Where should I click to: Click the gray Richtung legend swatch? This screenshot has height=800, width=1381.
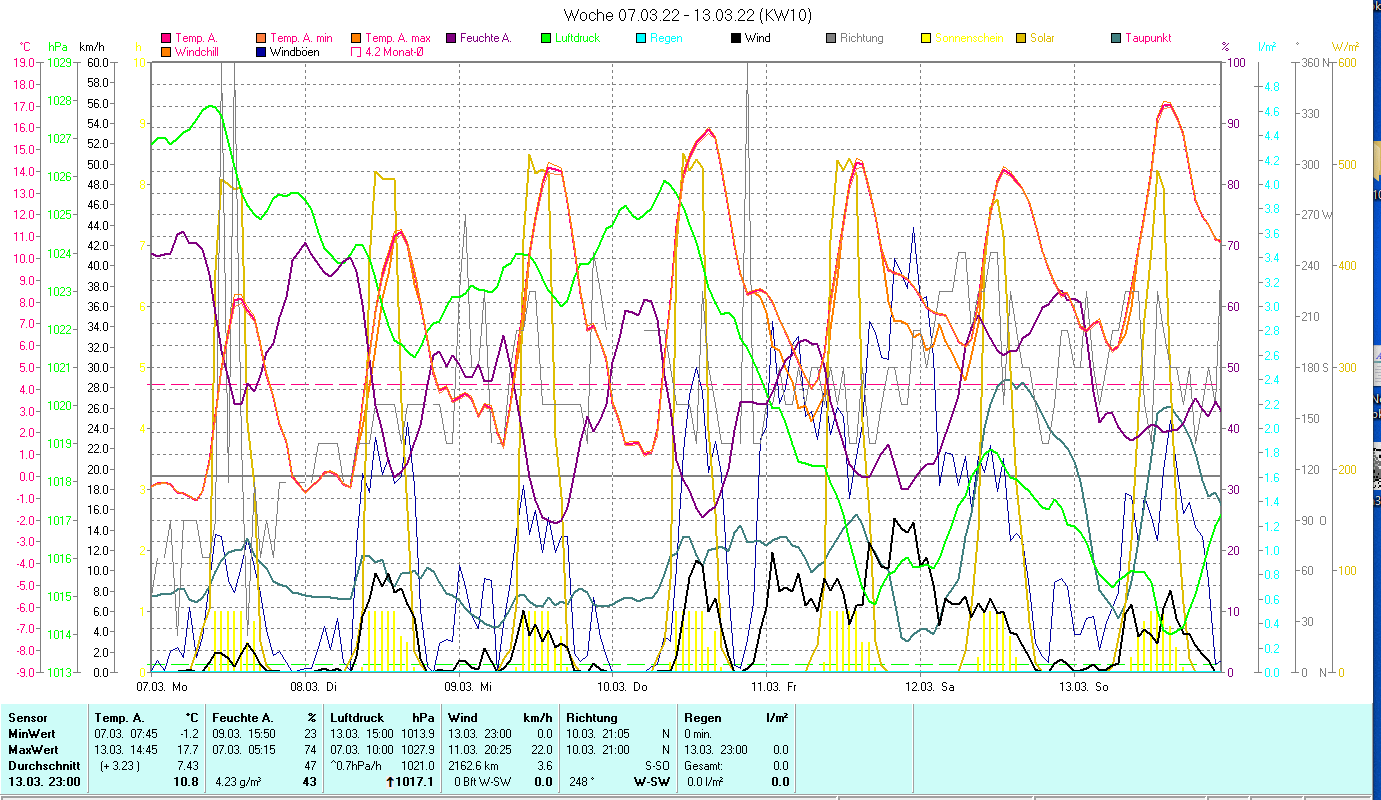(x=830, y=39)
